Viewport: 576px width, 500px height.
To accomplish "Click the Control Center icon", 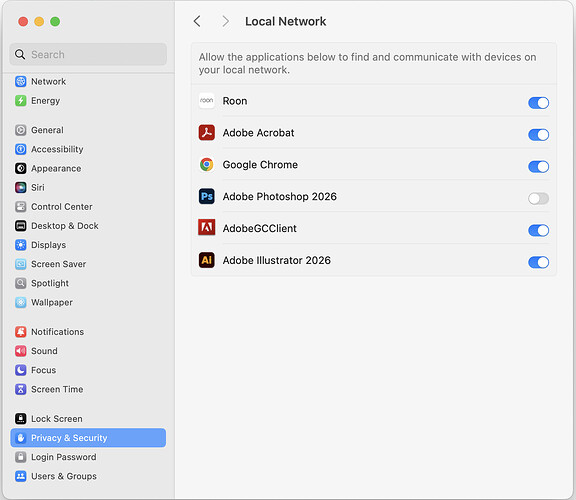I will [21, 206].
